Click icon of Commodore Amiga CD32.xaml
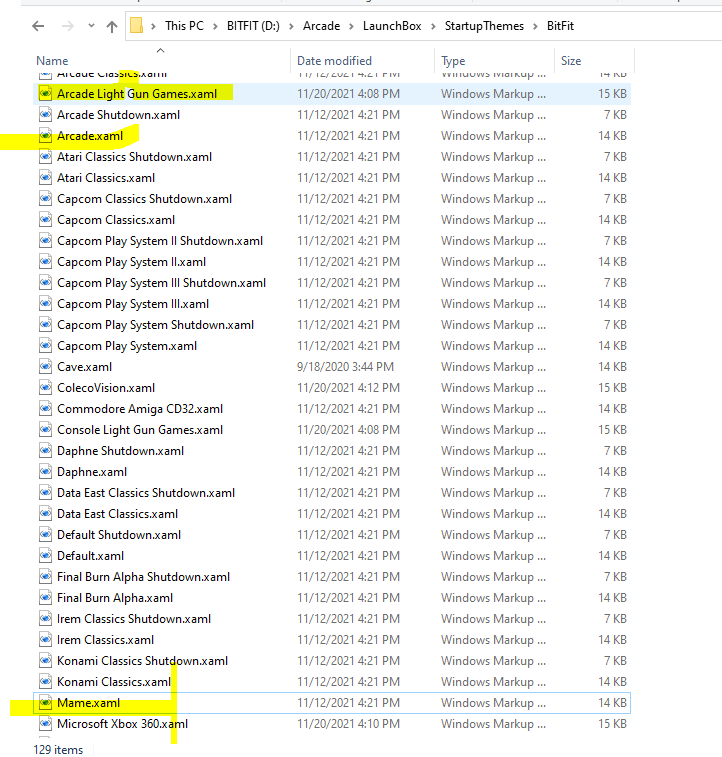 tap(45, 409)
